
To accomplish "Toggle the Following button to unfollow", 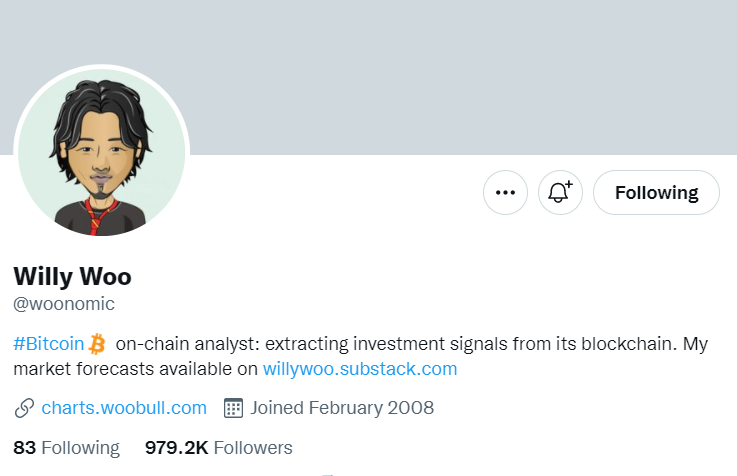I will (656, 193).
